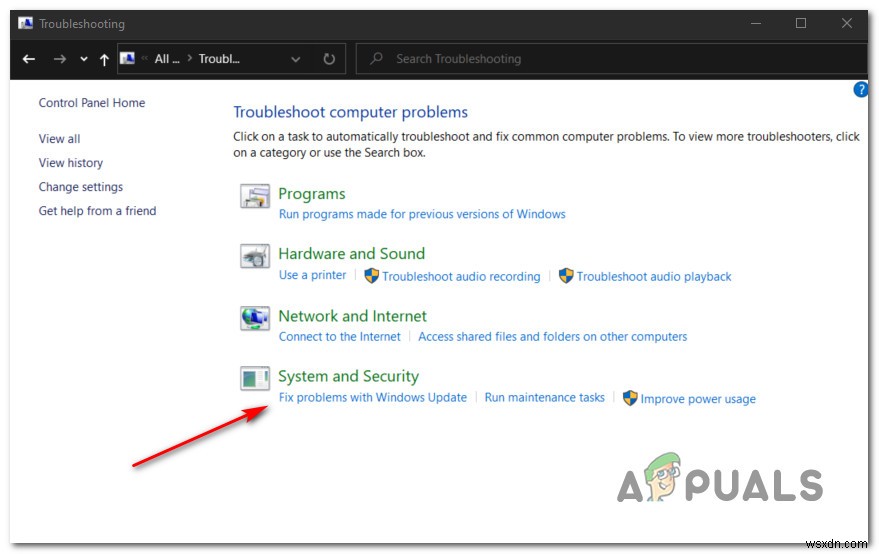The height and width of the screenshot is (554, 879).
Task: Click Get help from a friend
Action: pyautogui.click(x=98, y=211)
